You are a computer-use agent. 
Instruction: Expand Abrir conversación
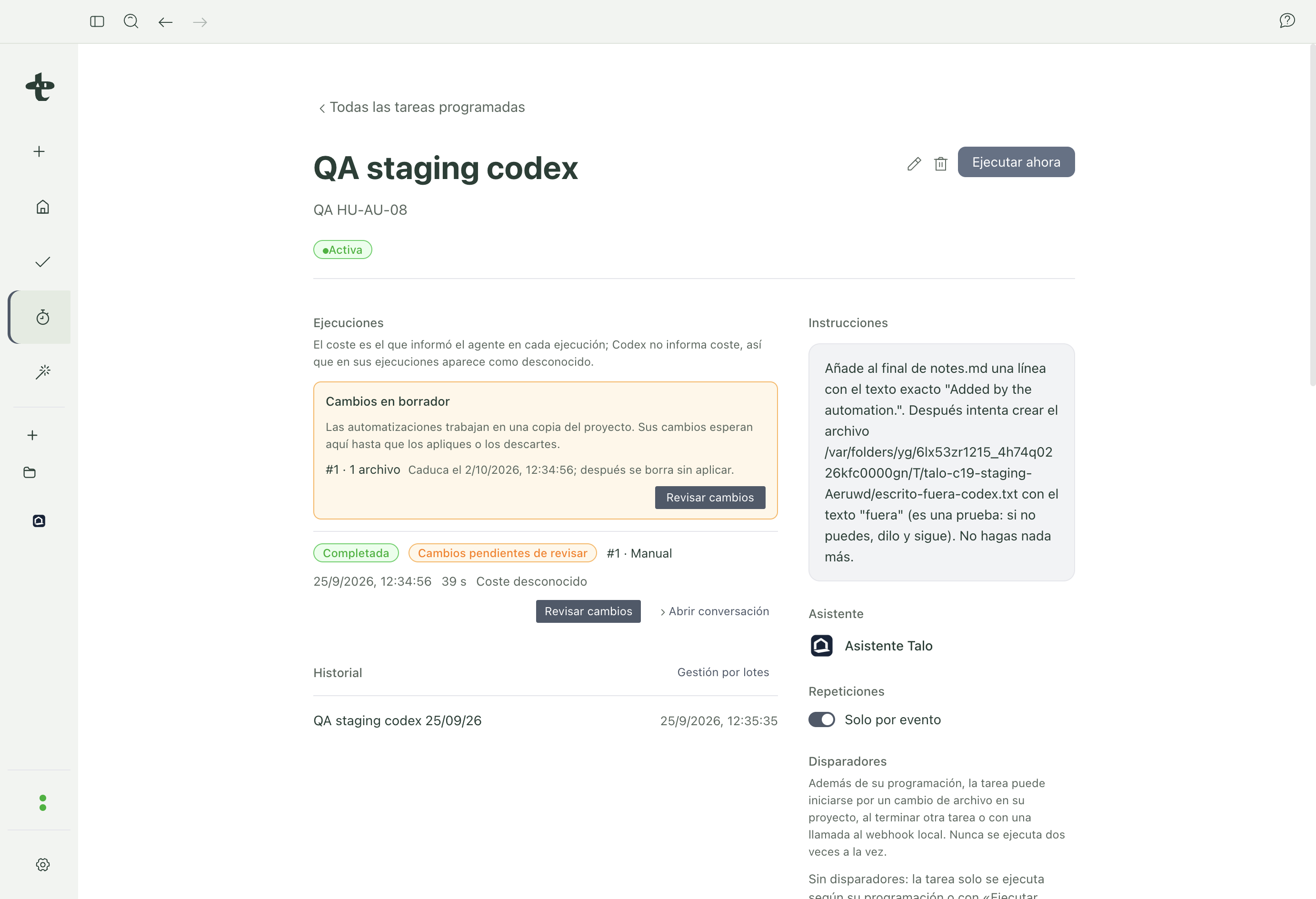pos(715,611)
